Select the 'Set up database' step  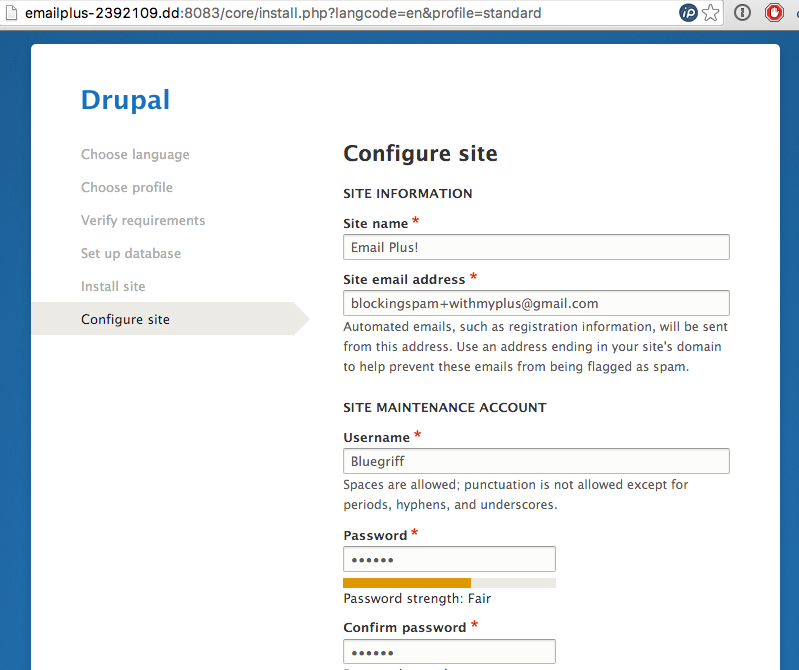tap(131, 253)
